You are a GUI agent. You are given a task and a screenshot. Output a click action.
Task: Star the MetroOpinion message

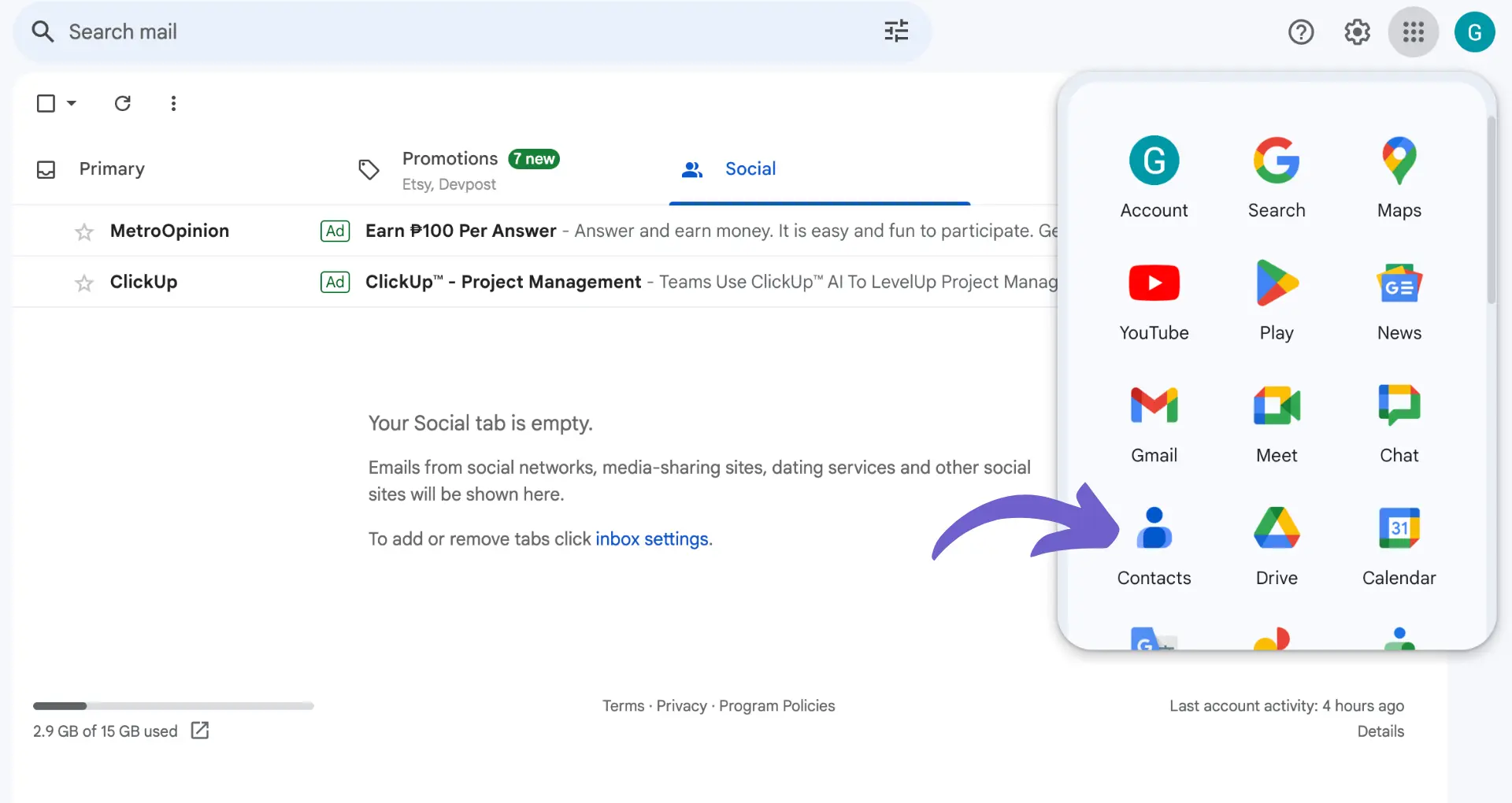pos(84,231)
